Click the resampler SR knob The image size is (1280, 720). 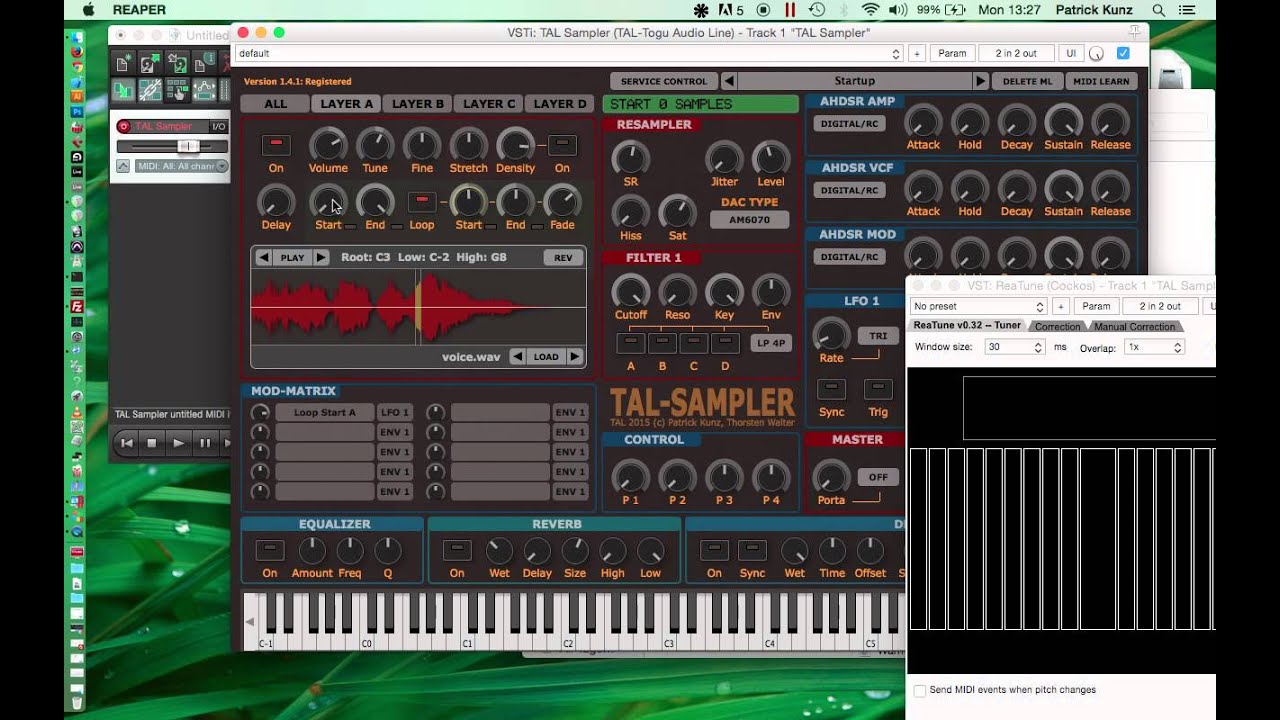click(x=630, y=158)
